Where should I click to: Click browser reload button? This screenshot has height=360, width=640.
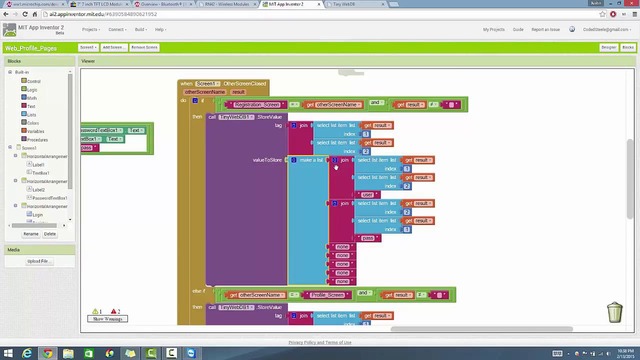[x=25, y=14]
